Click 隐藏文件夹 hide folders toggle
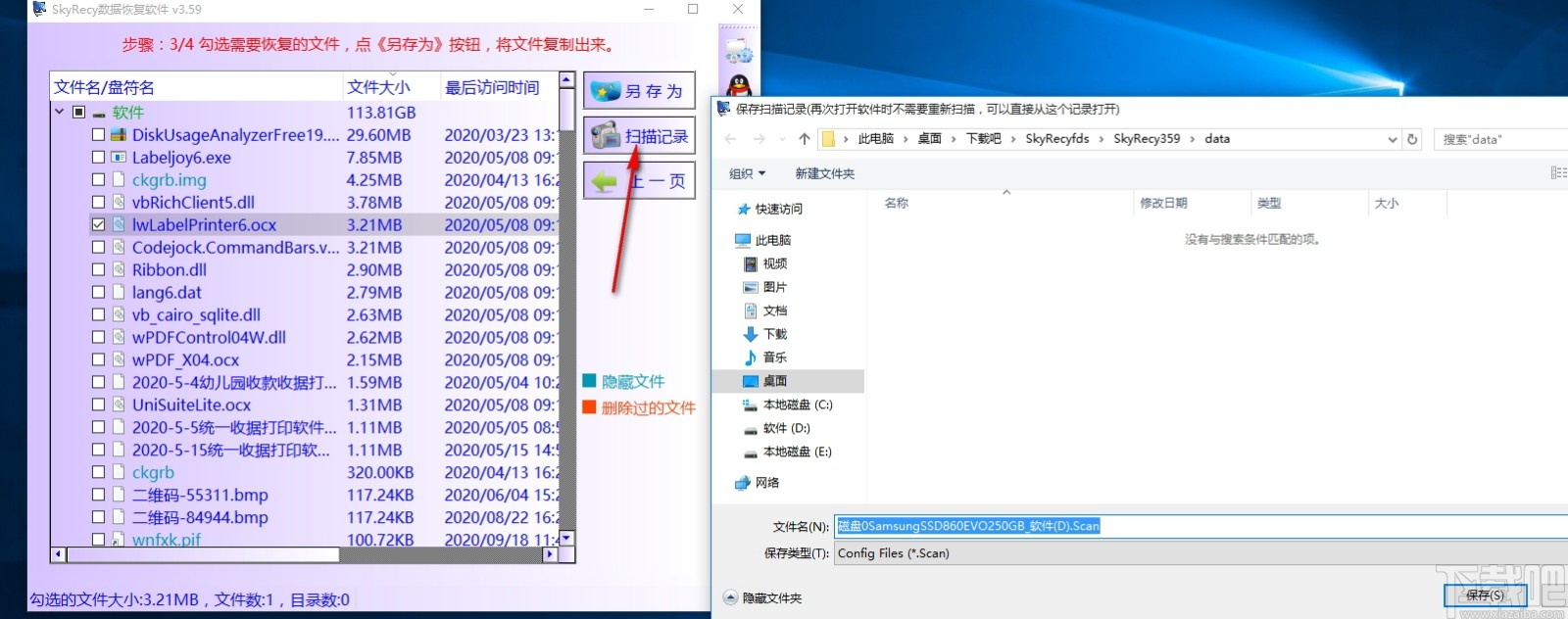This screenshot has width=1568, height=619. [763, 598]
